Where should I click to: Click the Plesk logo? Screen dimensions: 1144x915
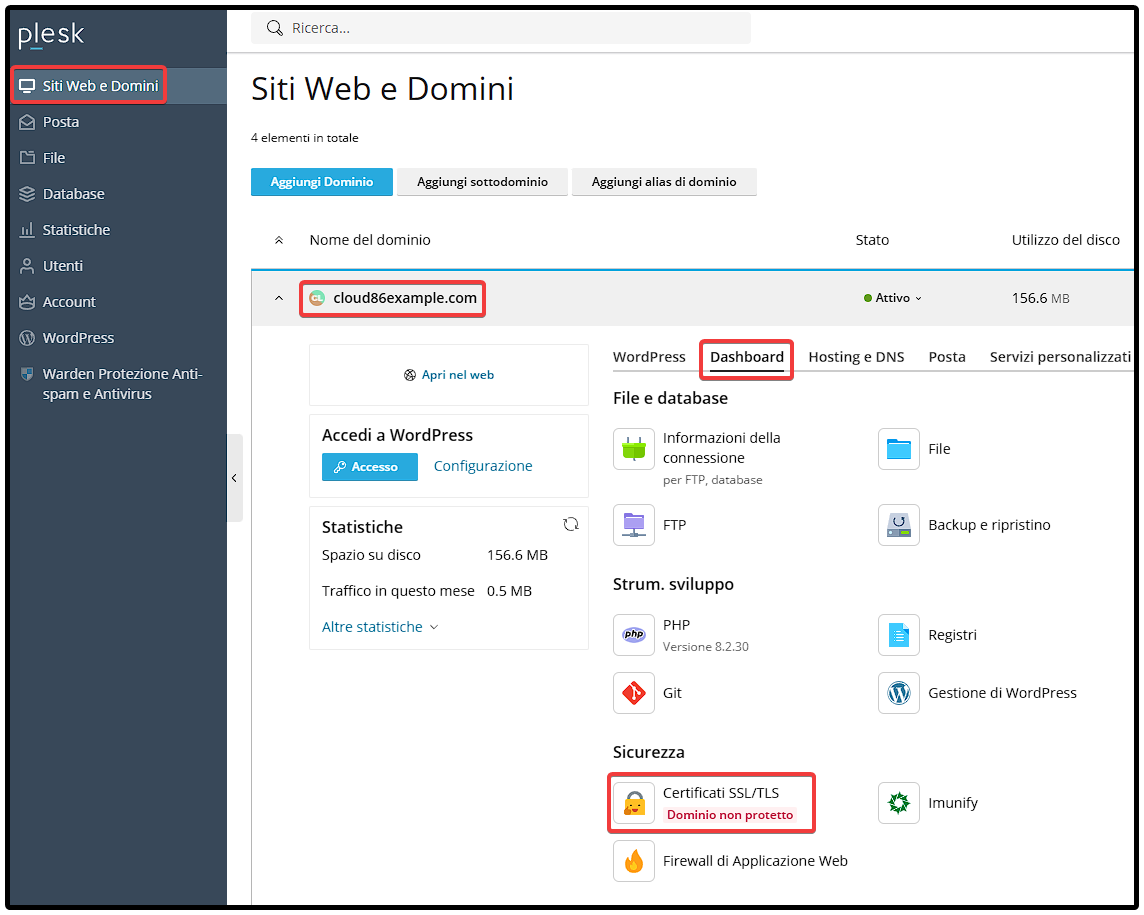point(50,34)
